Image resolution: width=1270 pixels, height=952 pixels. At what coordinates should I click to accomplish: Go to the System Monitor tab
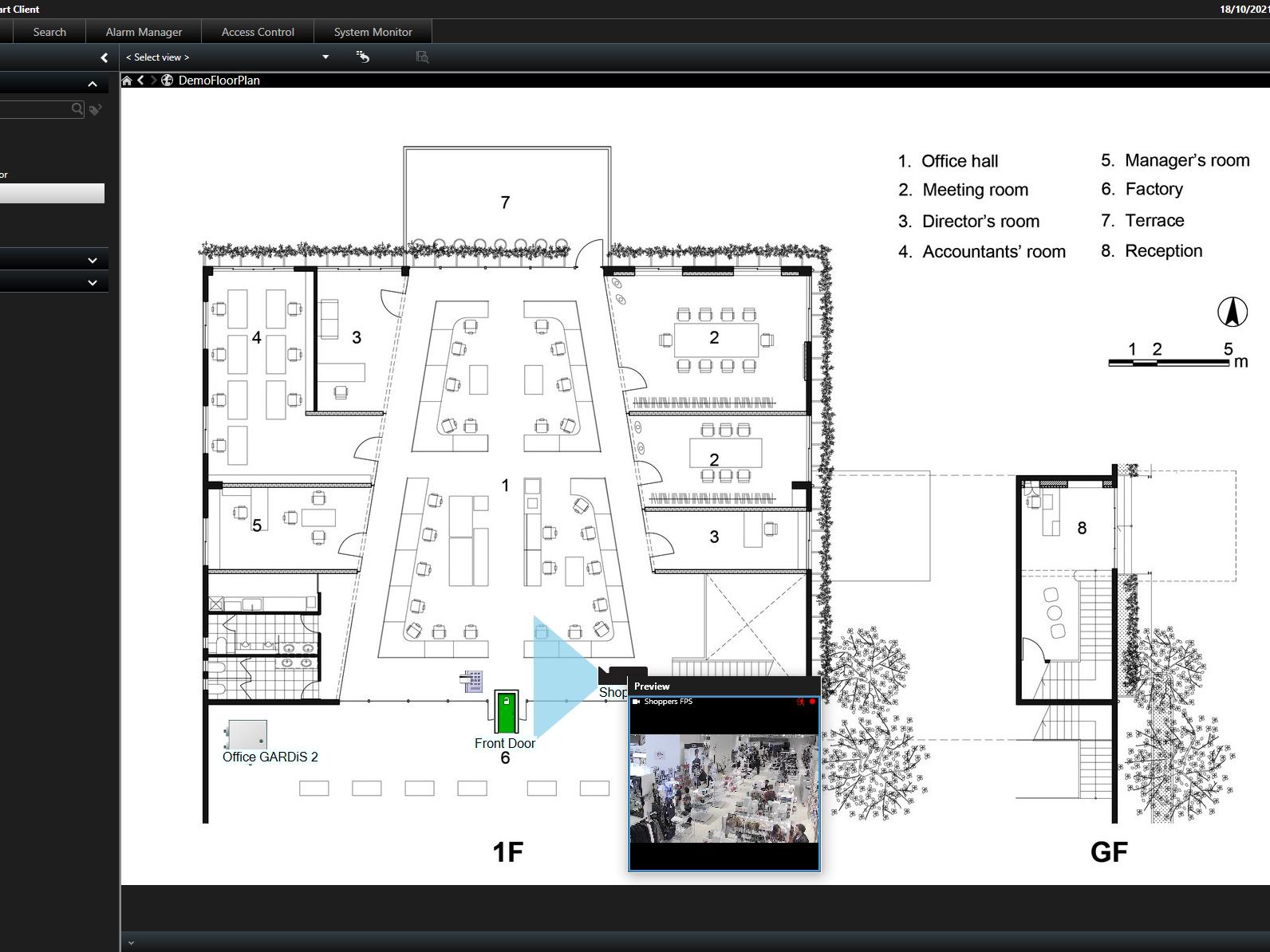click(x=373, y=32)
